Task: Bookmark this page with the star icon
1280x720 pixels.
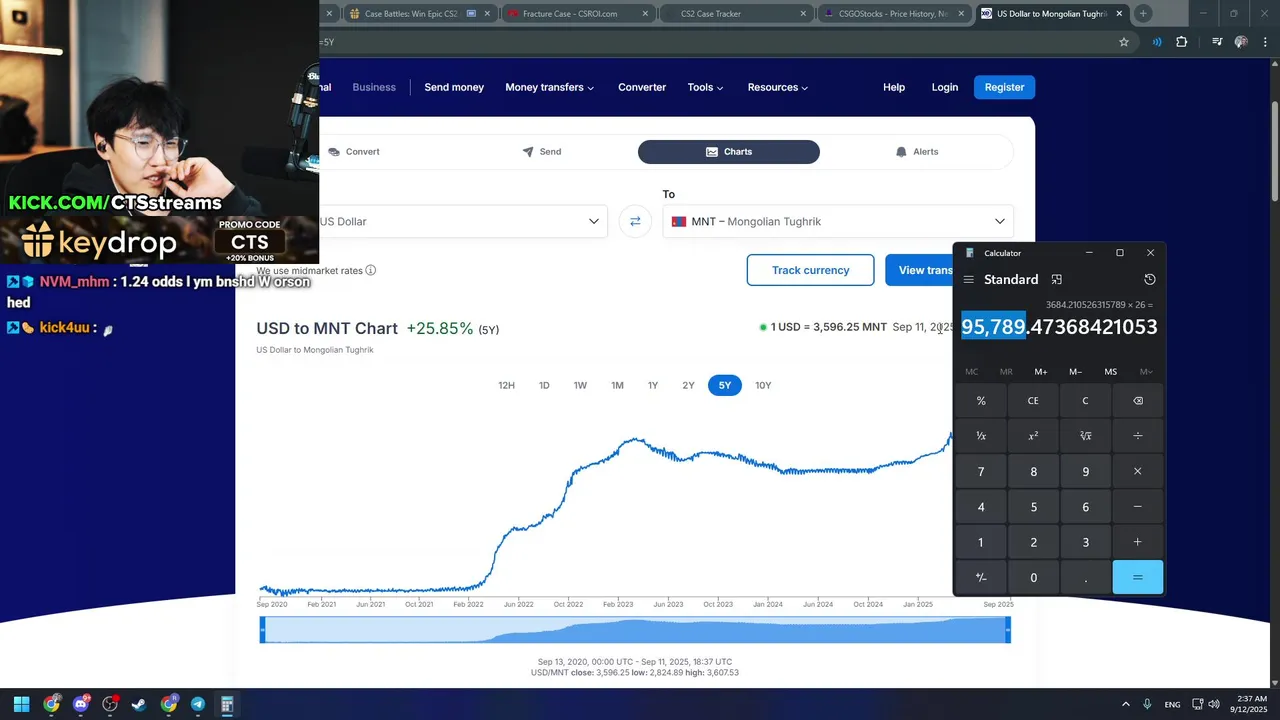Action: [x=1124, y=42]
